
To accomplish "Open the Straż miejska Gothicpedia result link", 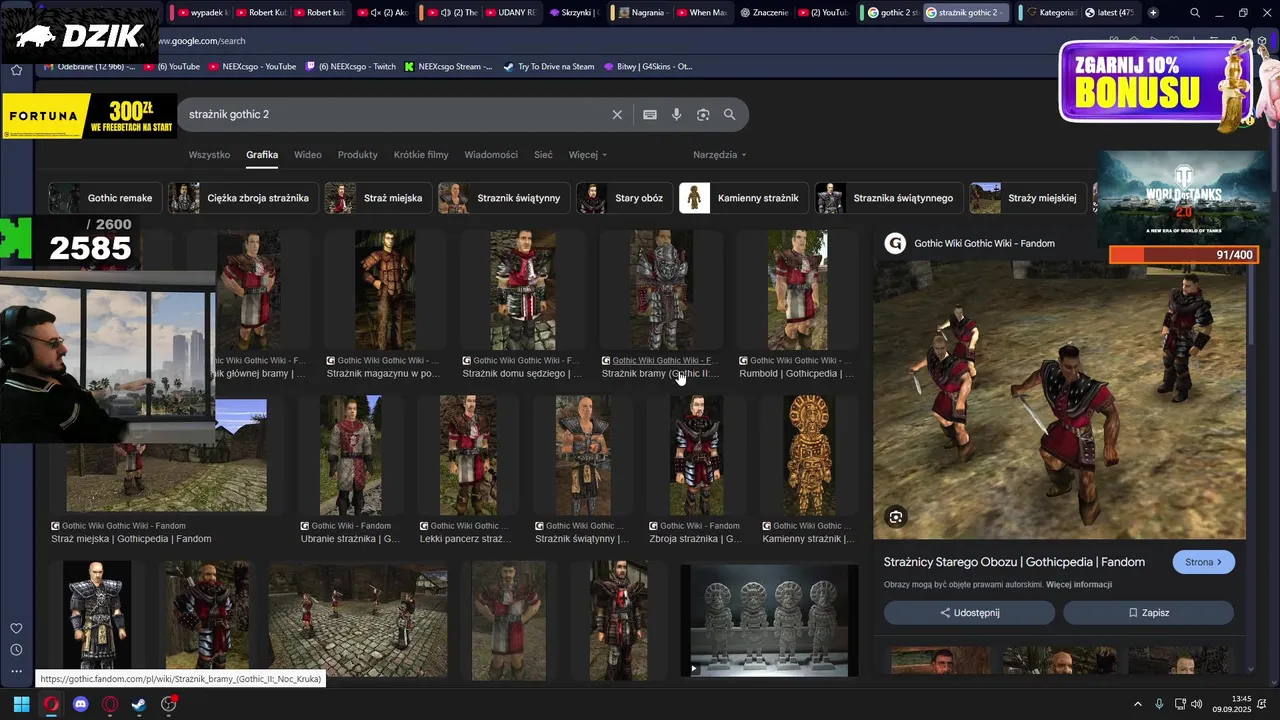I will coord(131,539).
